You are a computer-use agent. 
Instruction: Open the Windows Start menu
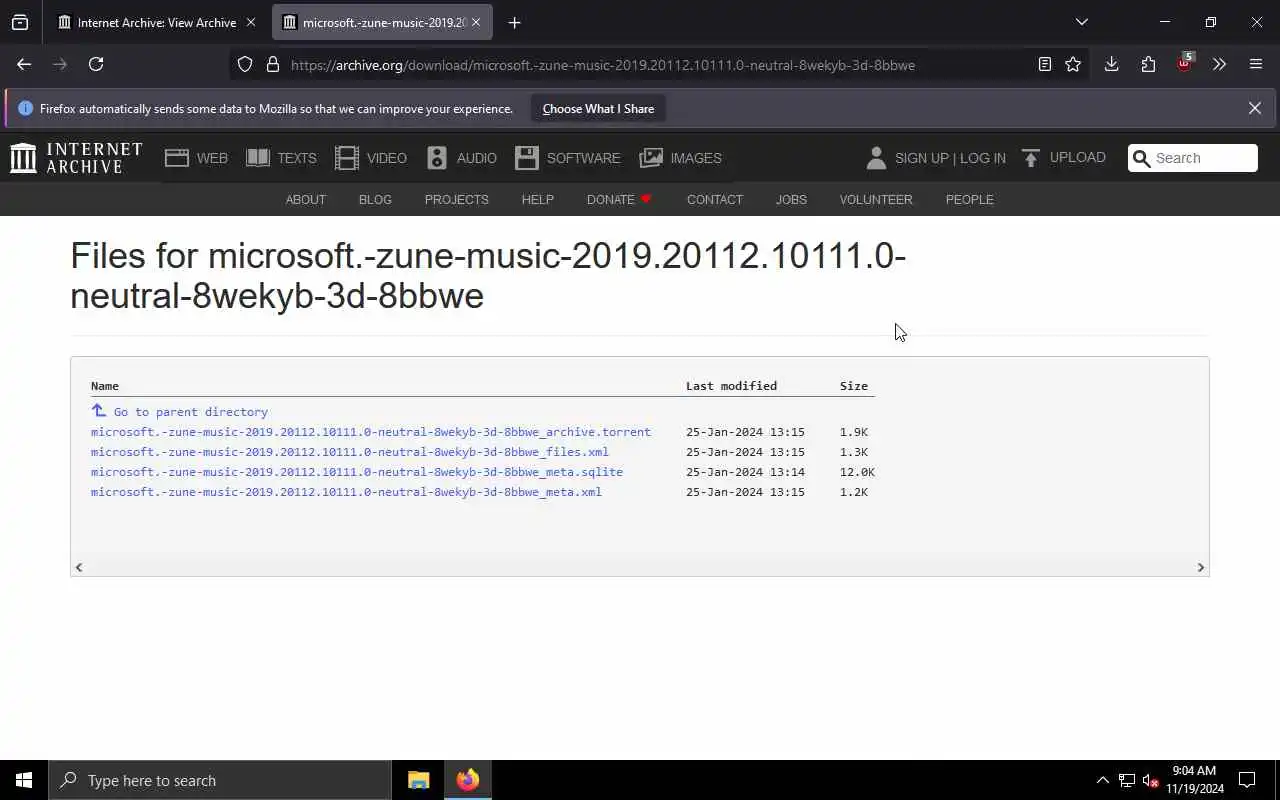coord(24,780)
